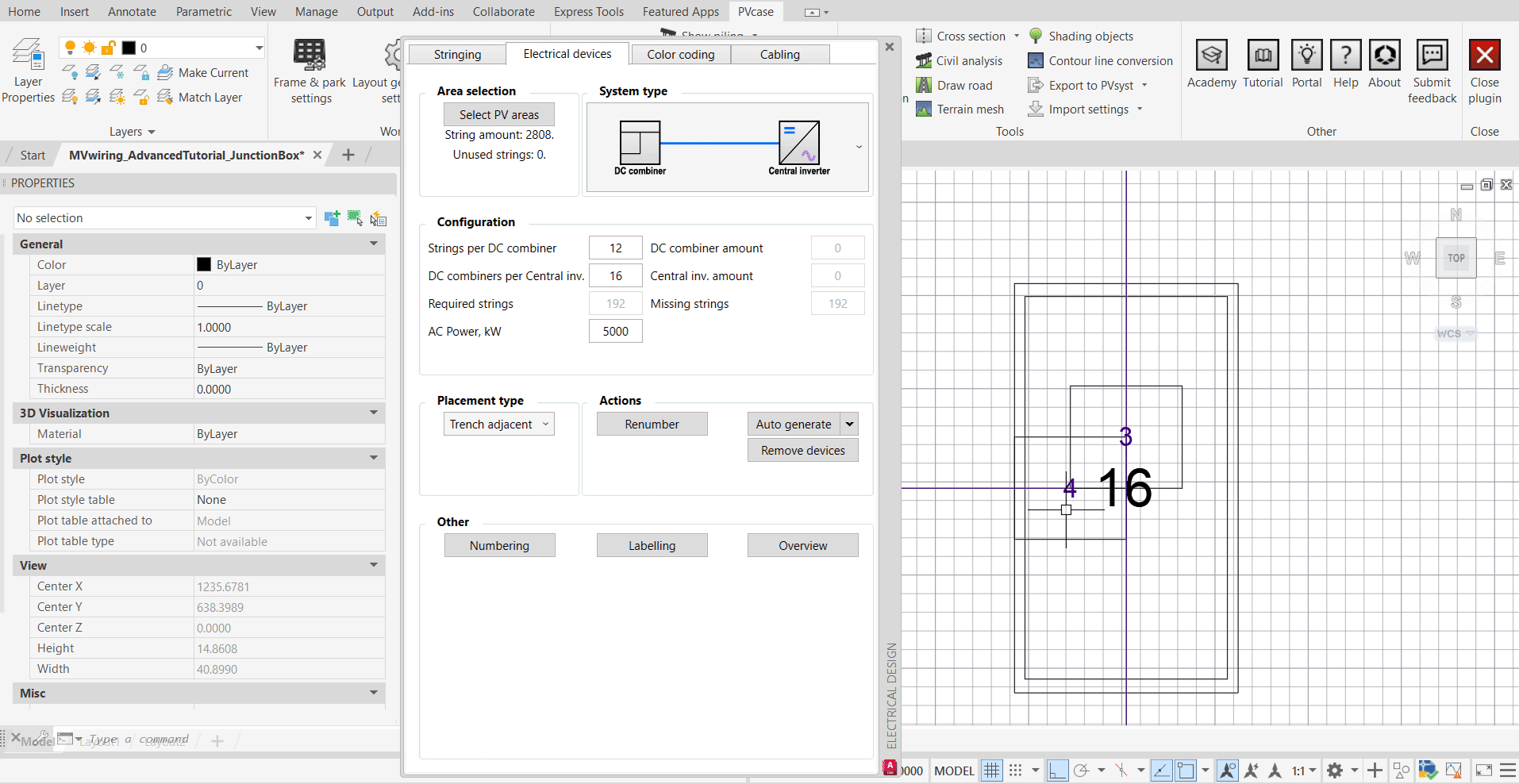1519x784 pixels.
Task: Expand the System type dropdown chevron
Action: coord(859,147)
